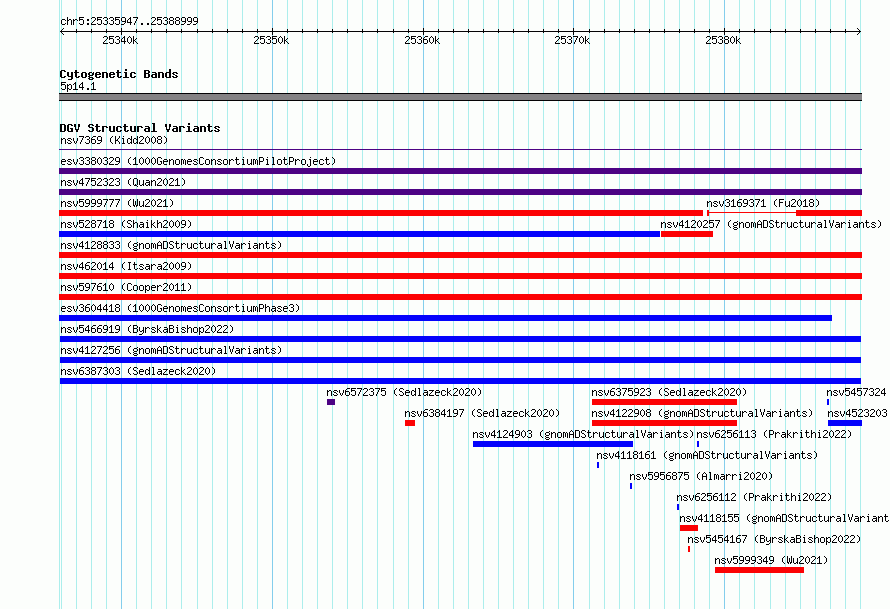Click the nsv6384197 (Sedlazeck2020) label

pos(482,413)
